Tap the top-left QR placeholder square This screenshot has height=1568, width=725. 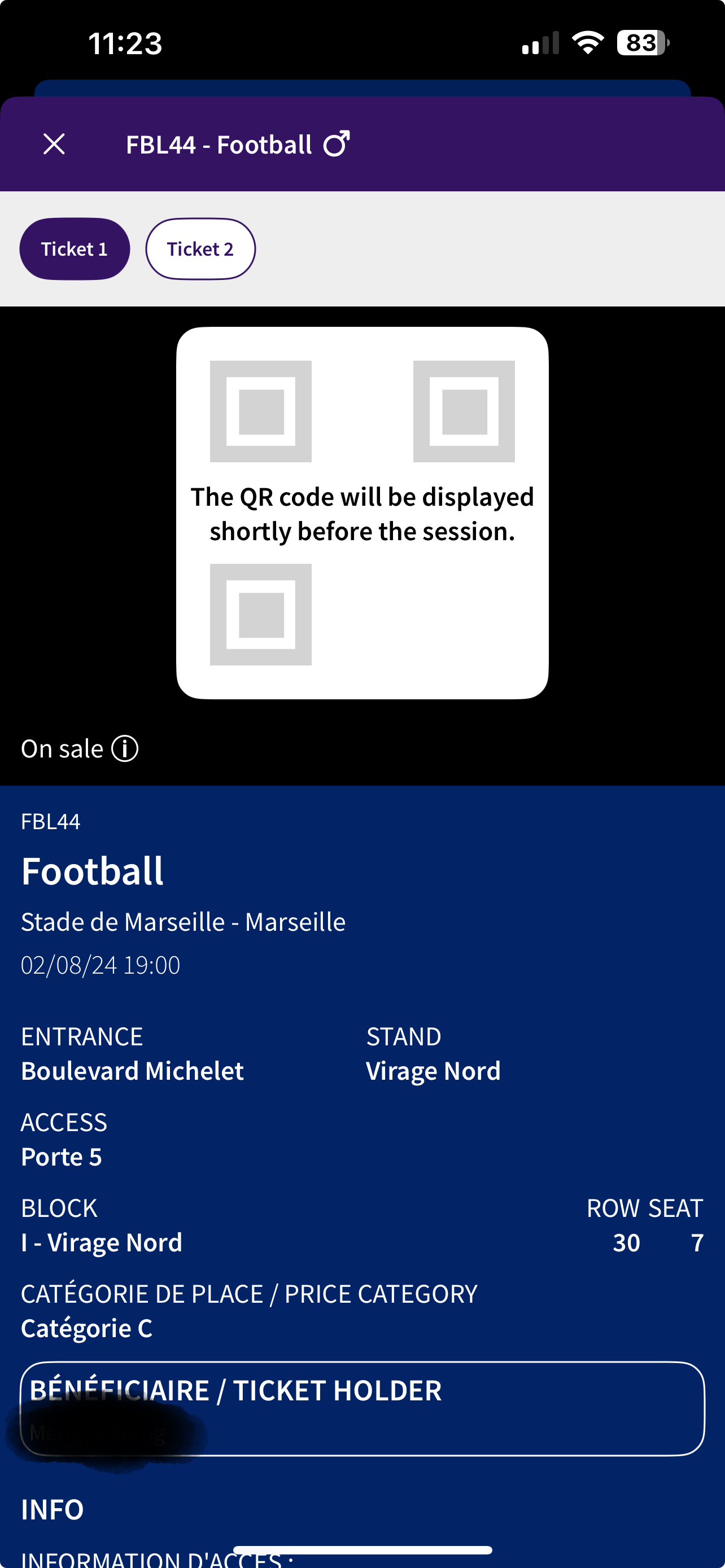click(260, 411)
